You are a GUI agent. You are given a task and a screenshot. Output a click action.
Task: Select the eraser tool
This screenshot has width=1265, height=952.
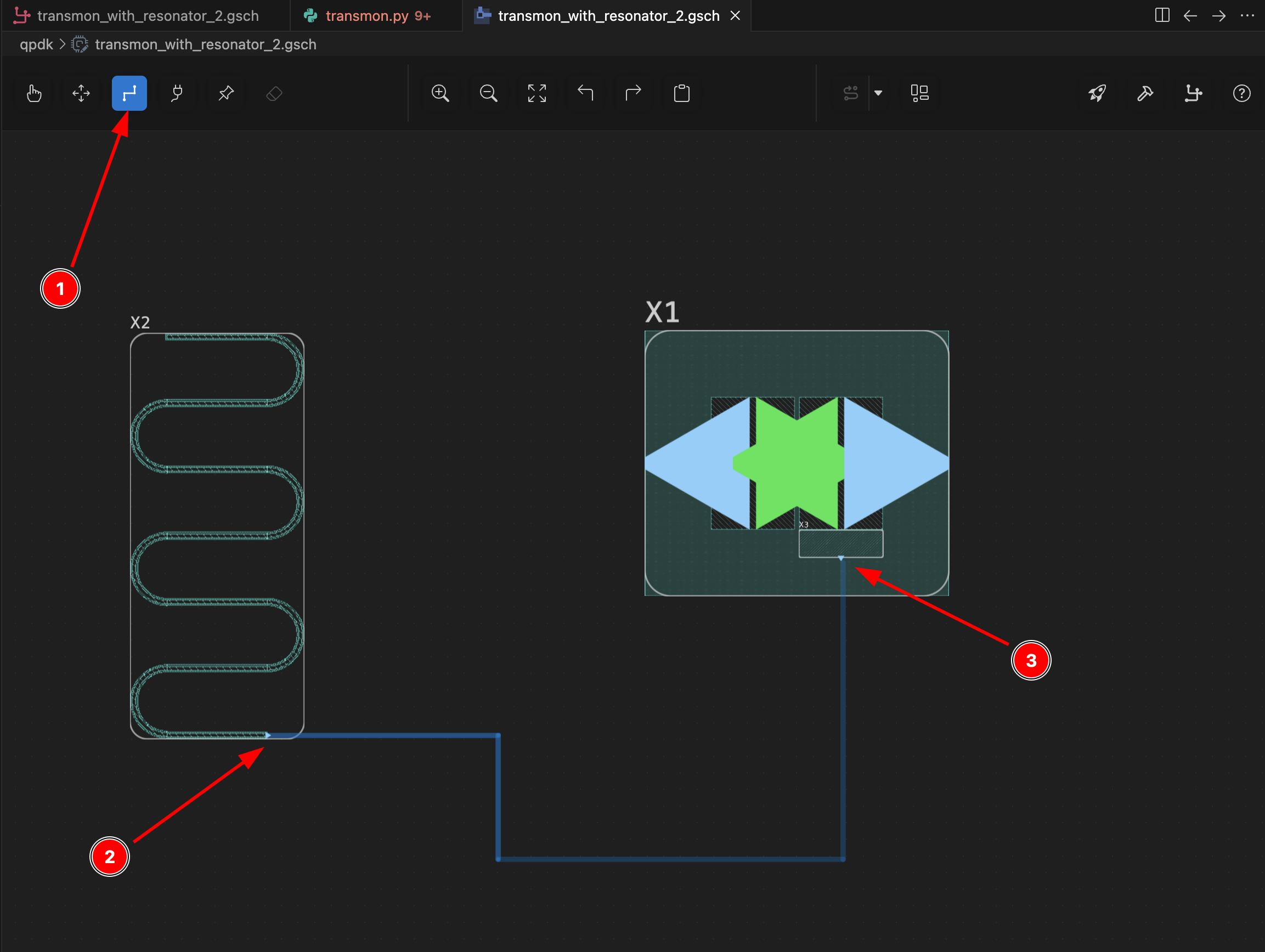pos(274,93)
